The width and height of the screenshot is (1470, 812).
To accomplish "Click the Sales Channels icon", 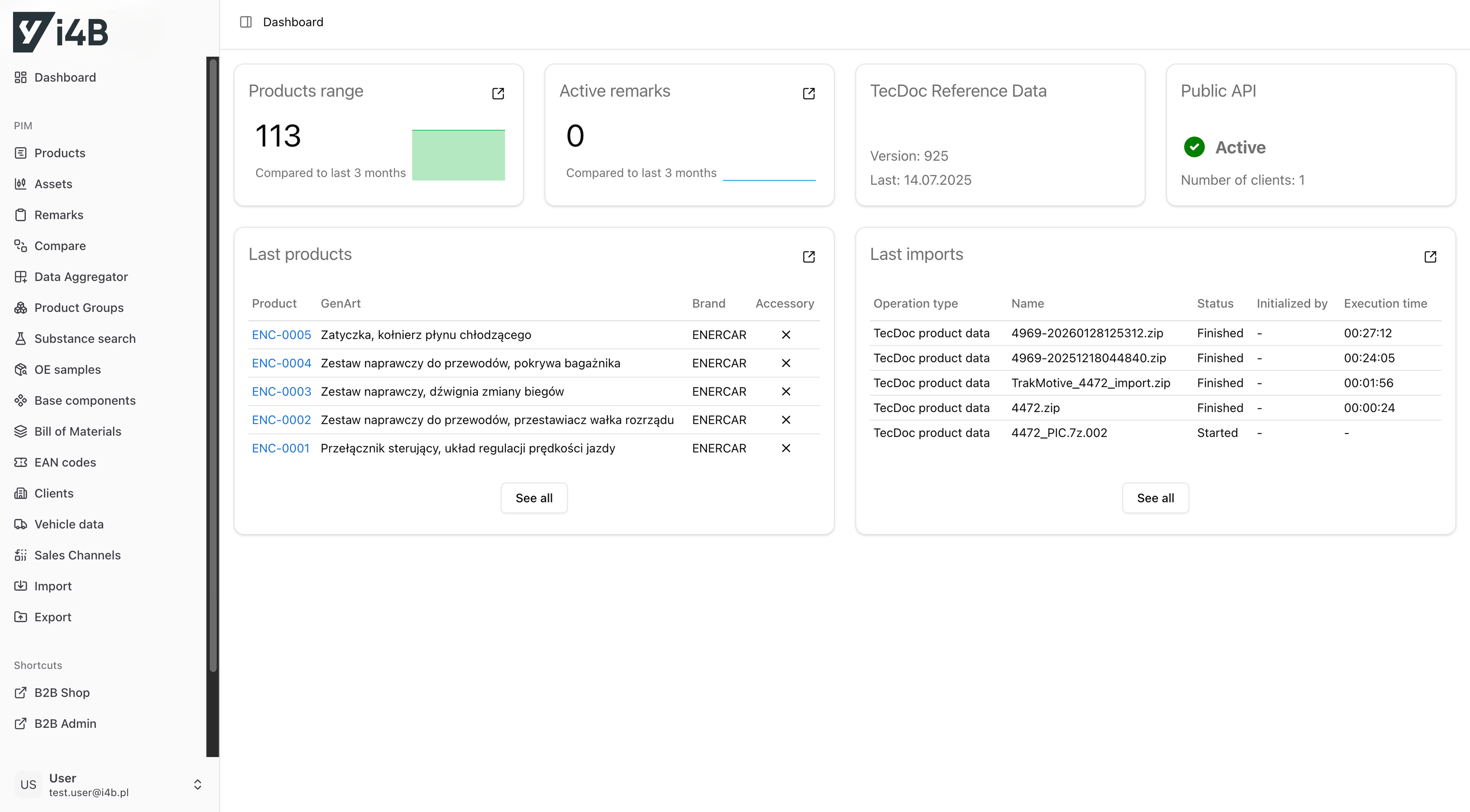I will [x=21, y=555].
